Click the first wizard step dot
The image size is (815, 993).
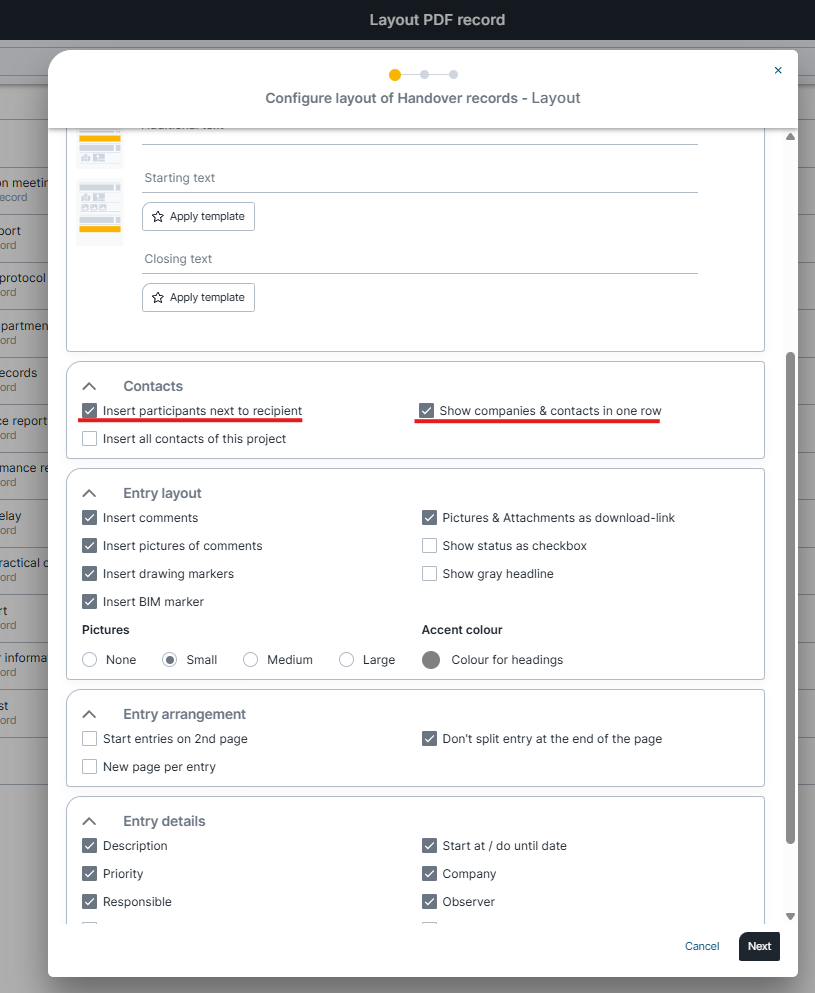click(x=395, y=74)
